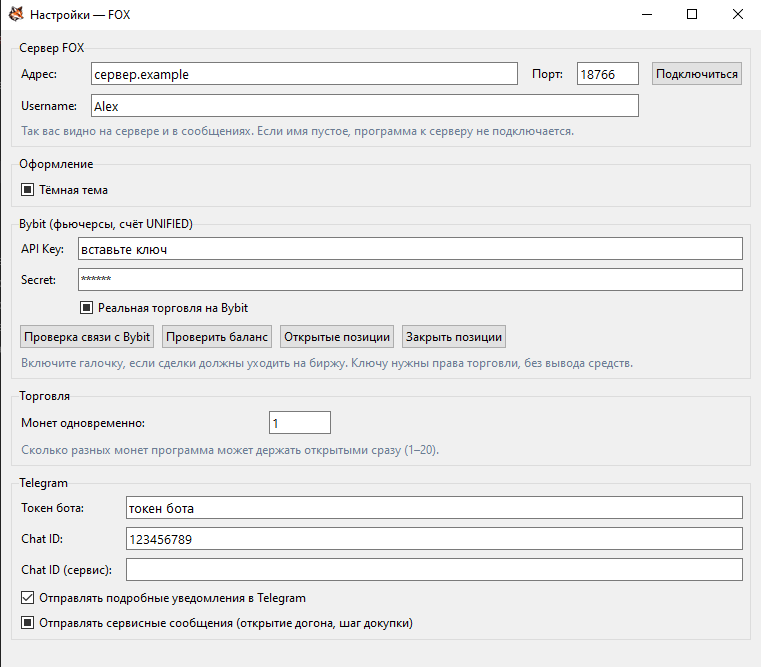The width and height of the screenshot is (761, 667).
Task: Click hint text starting with Включите галочку
Action: (x=327, y=363)
